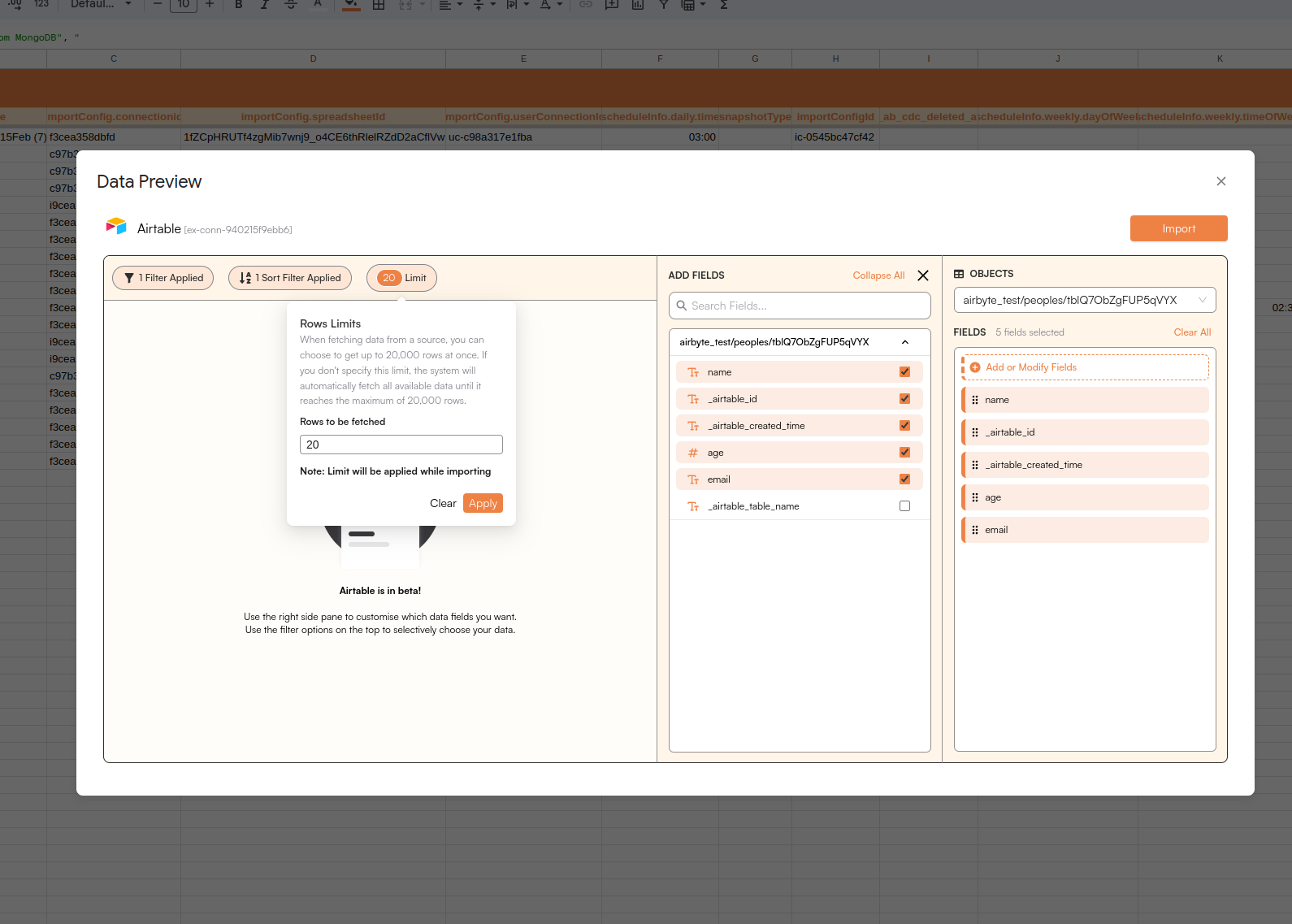Focus the Search Fields box
The width and height of the screenshot is (1292, 924).
tap(800, 306)
